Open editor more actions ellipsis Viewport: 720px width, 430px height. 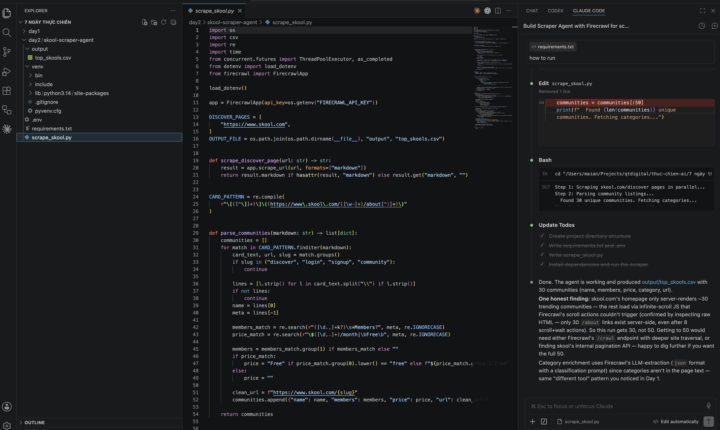pyautogui.click(x=508, y=11)
